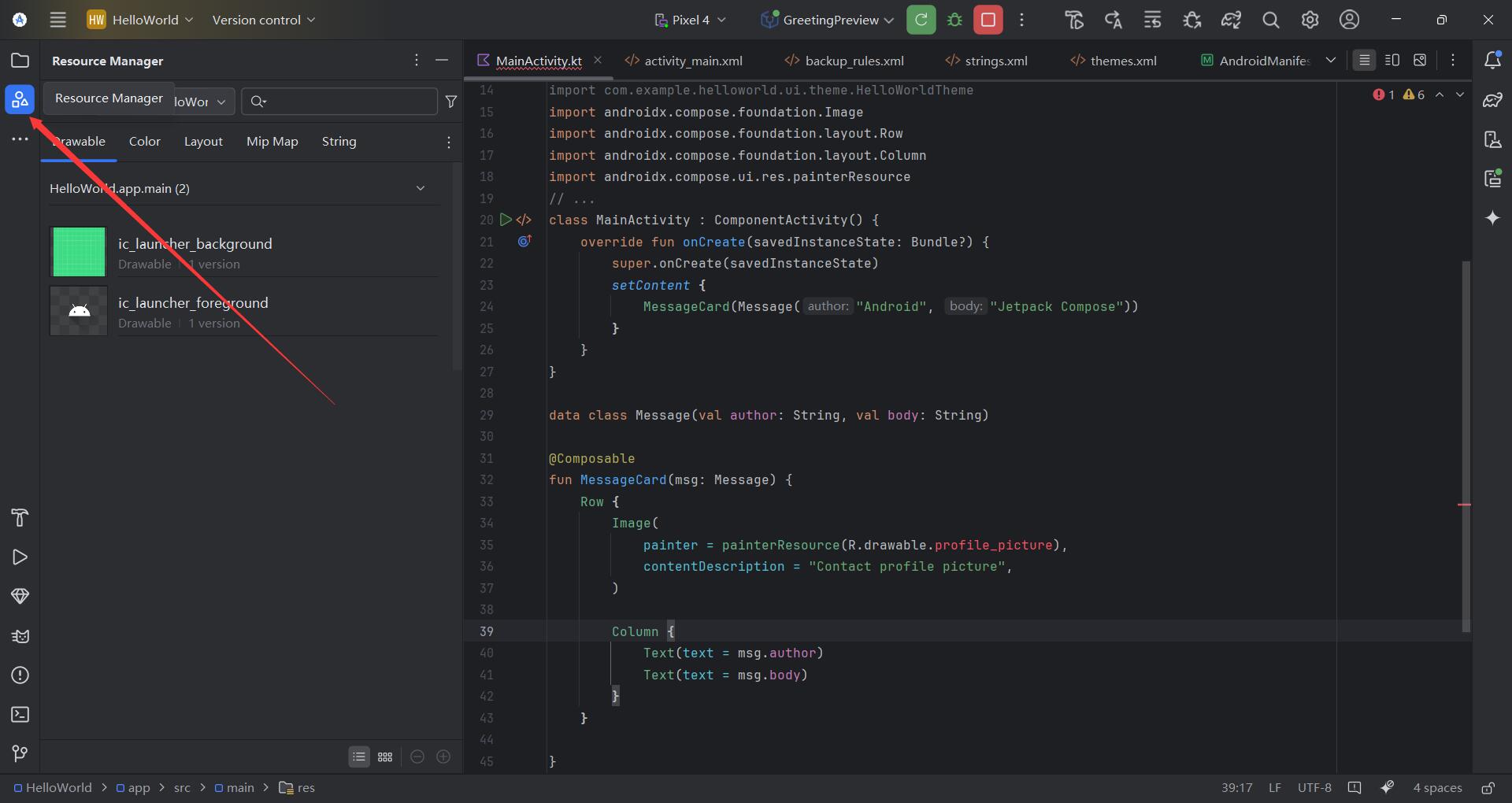Open Search Everywhere magnifier
Viewport: 1512px width, 803px height.
click(1271, 20)
